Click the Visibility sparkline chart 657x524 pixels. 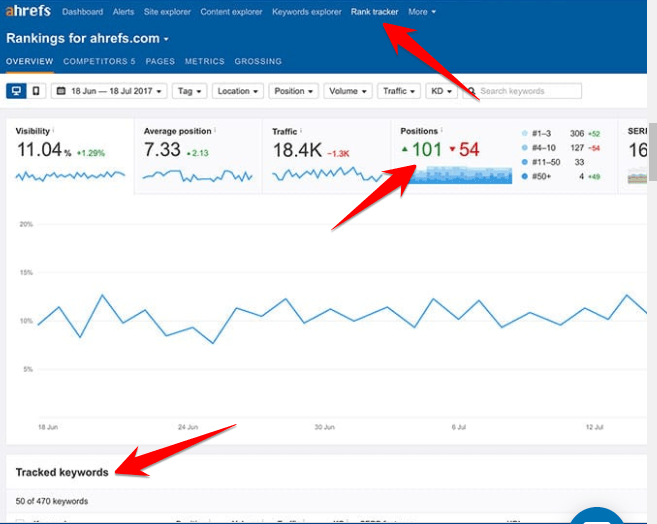70,176
